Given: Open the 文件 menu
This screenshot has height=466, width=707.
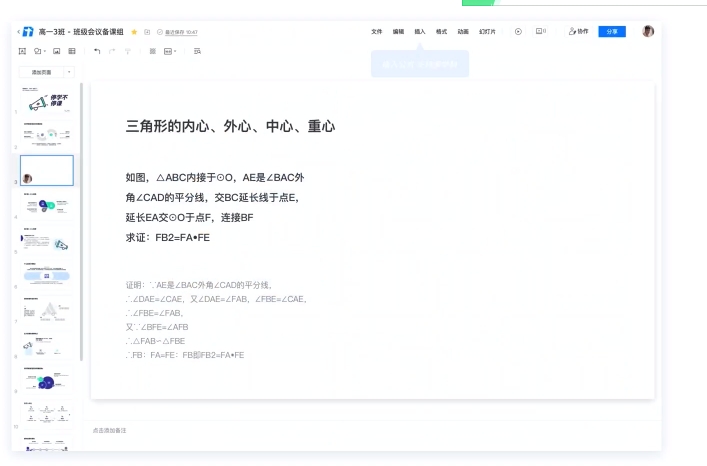Looking at the screenshot, I should [376, 32].
